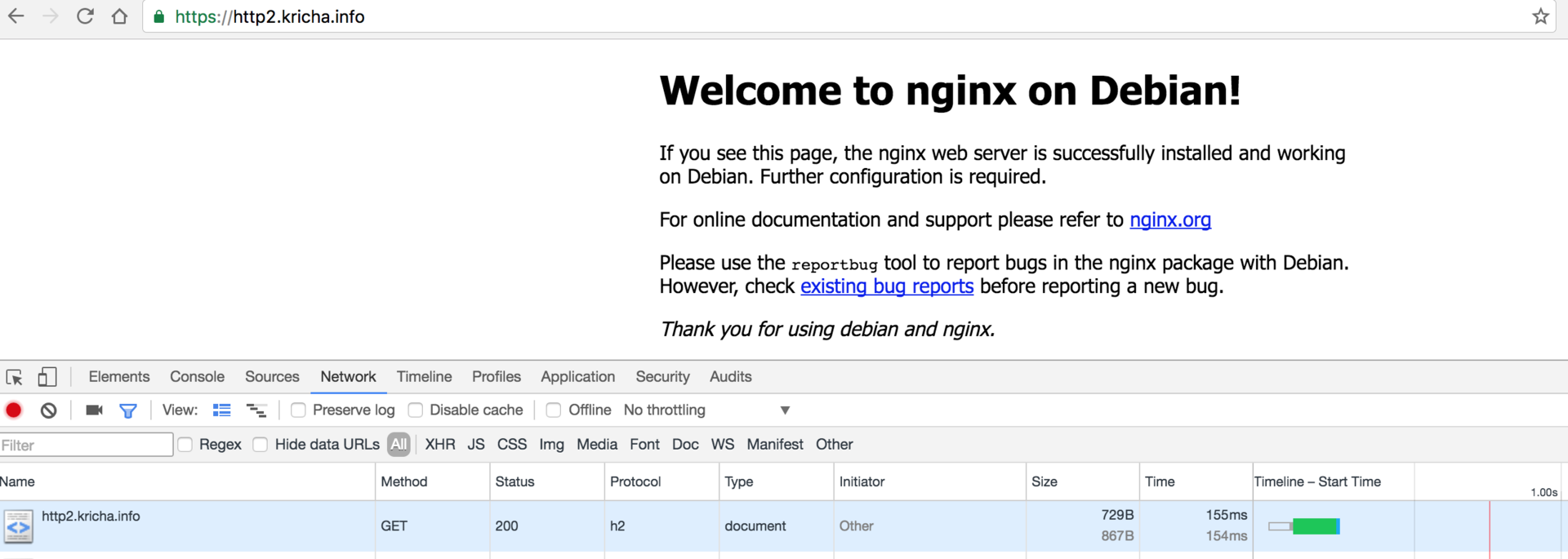The height and width of the screenshot is (559, 1568).
Task: Bookmark this page with the star icon
Action: click(x=1540, y=16)
